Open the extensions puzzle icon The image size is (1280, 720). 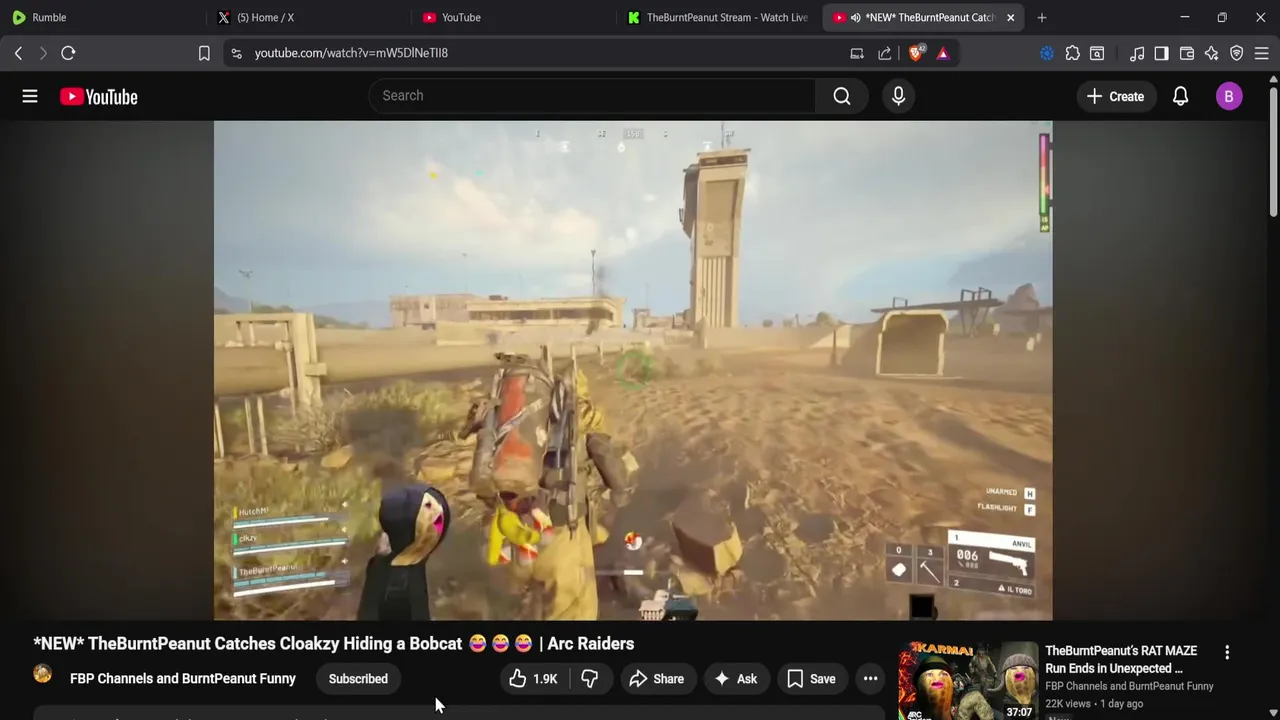pyautogui.click(x=1073, y=53)
